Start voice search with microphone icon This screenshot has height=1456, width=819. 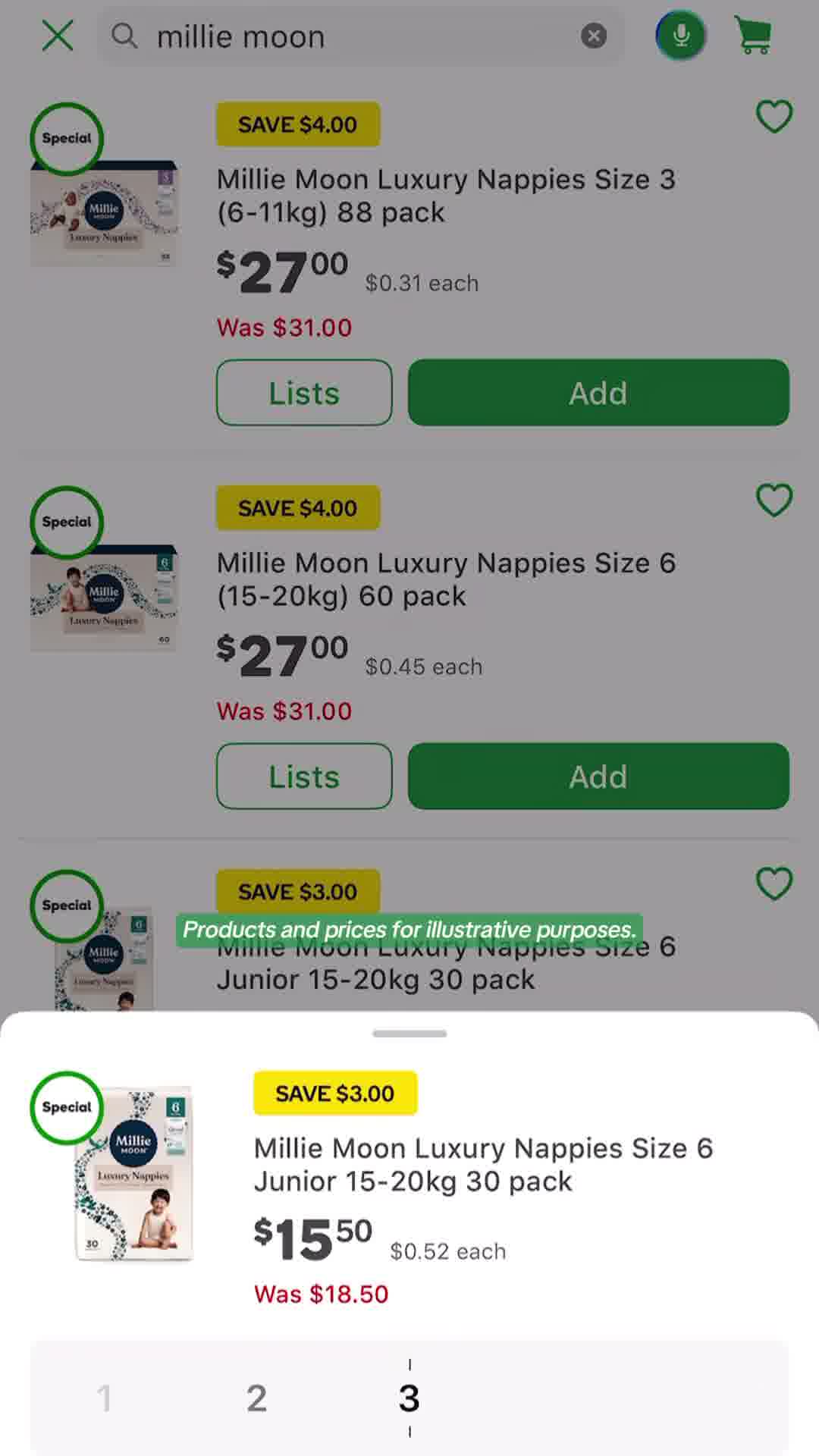[x=681, y=35]
